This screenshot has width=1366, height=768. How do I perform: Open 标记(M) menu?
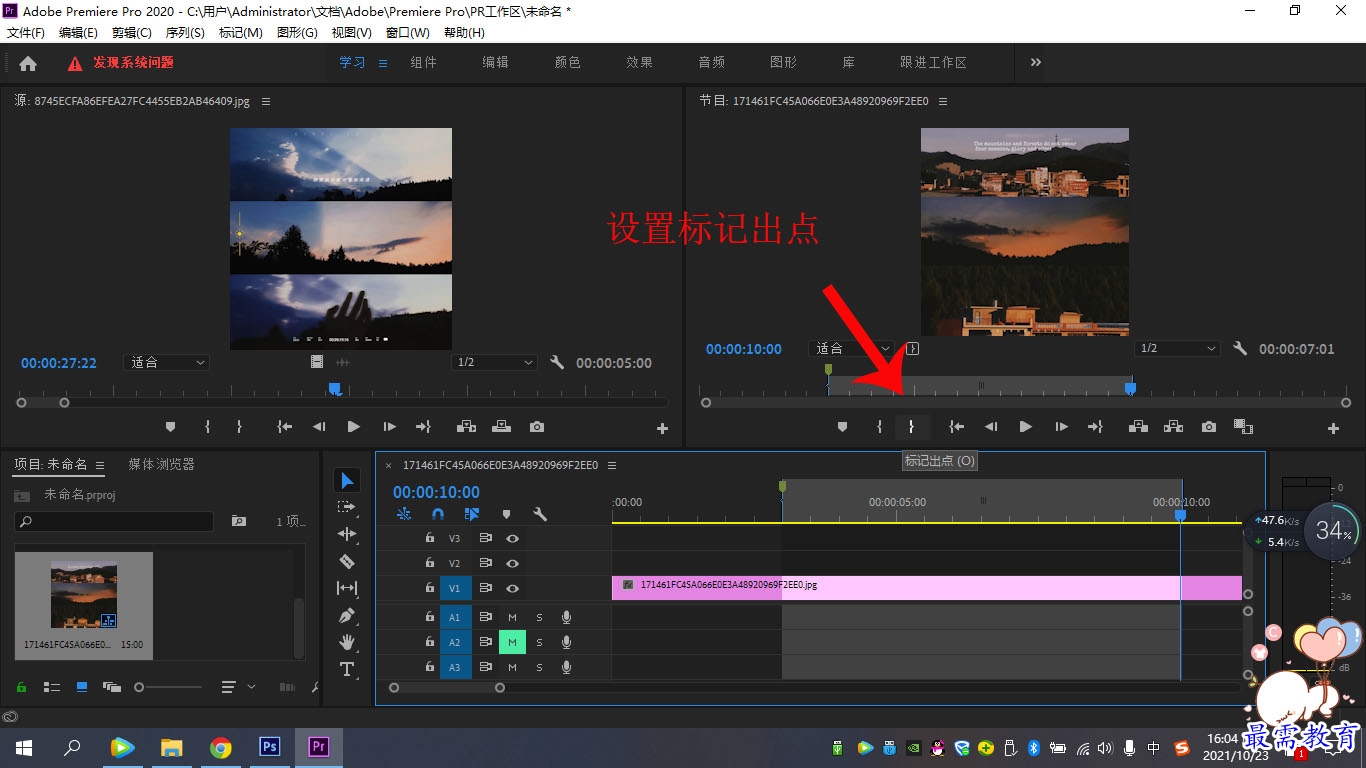(x=240, y=33)
